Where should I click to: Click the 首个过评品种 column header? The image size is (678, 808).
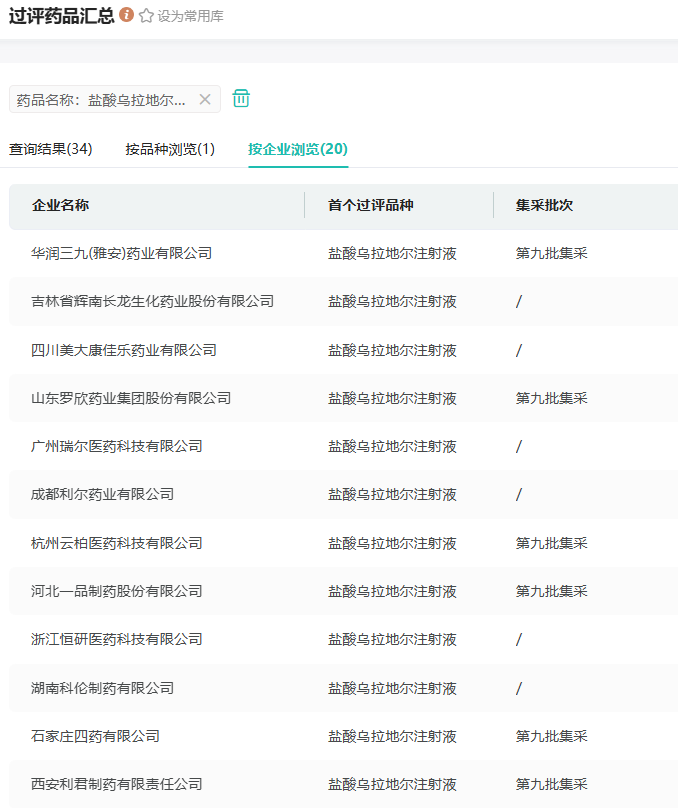(x=370, y=205)
